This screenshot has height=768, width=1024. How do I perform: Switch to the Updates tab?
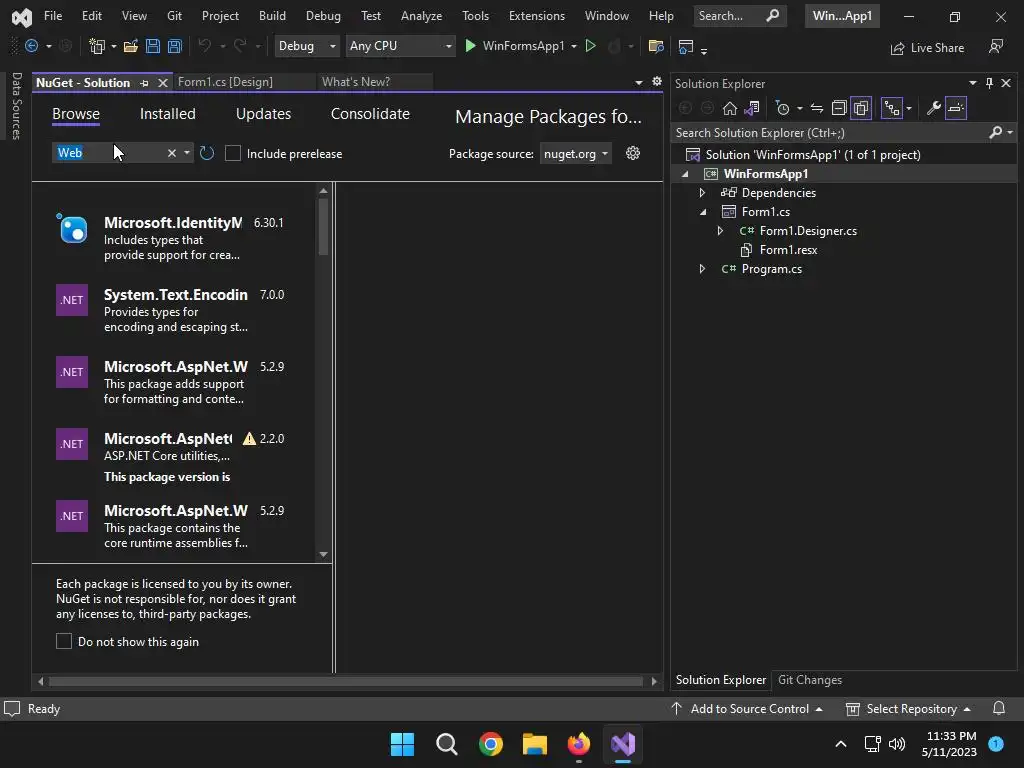tap(263, 114)
